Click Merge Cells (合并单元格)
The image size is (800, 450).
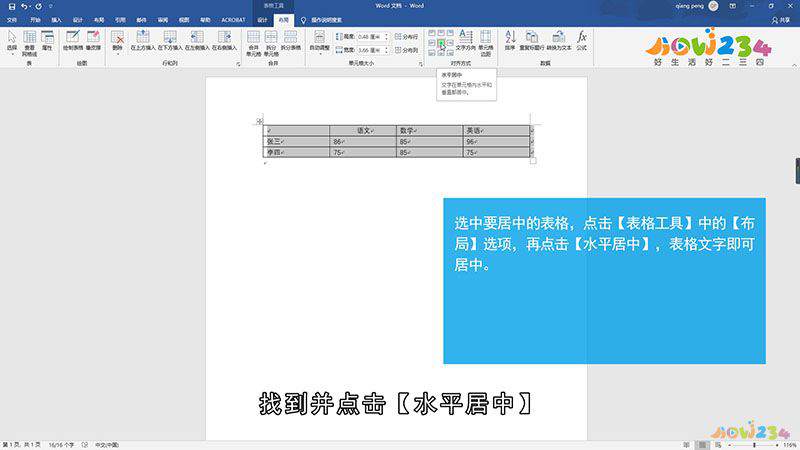point(254,43)
